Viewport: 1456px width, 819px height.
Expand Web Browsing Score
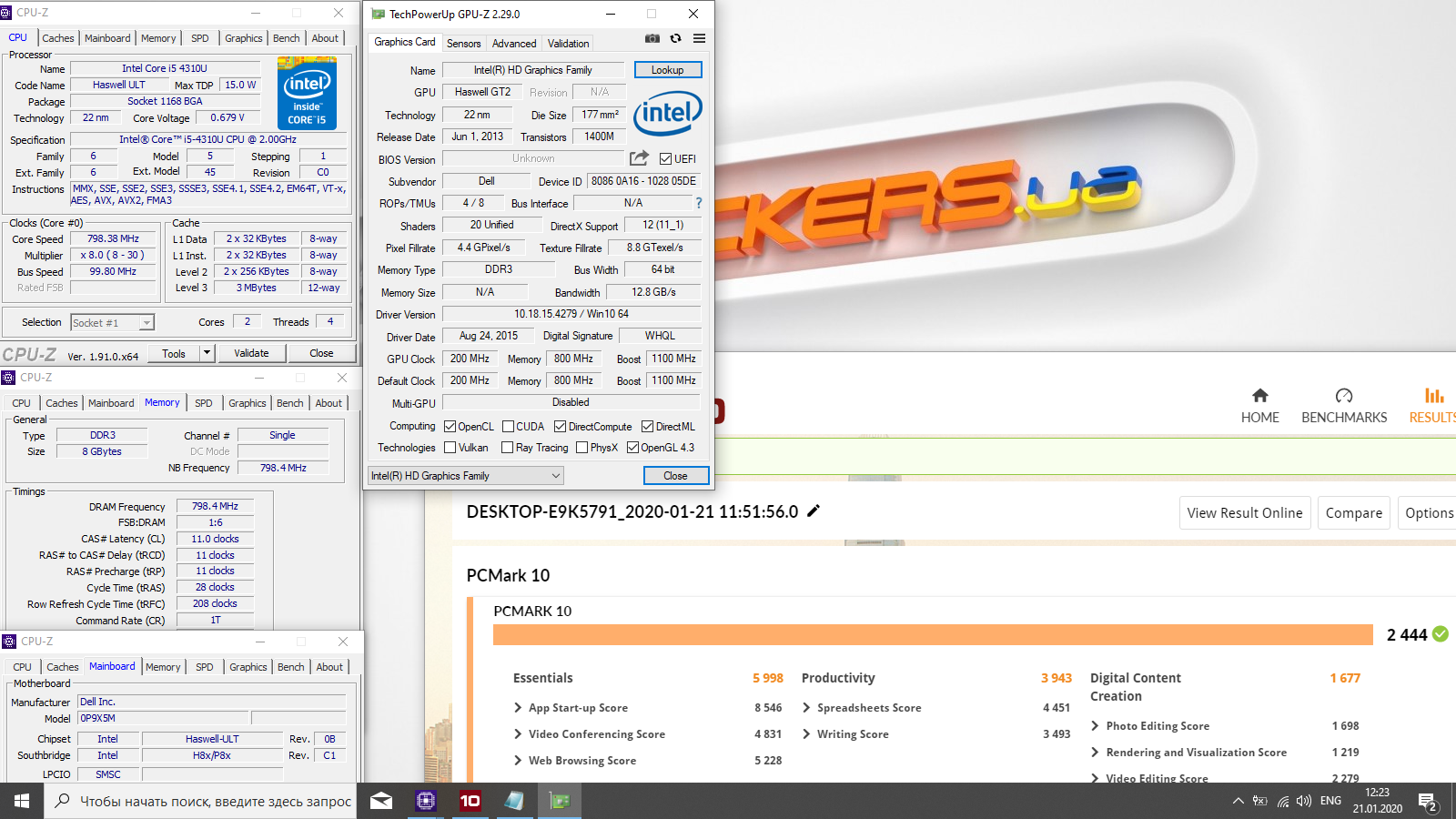(518, 760)
